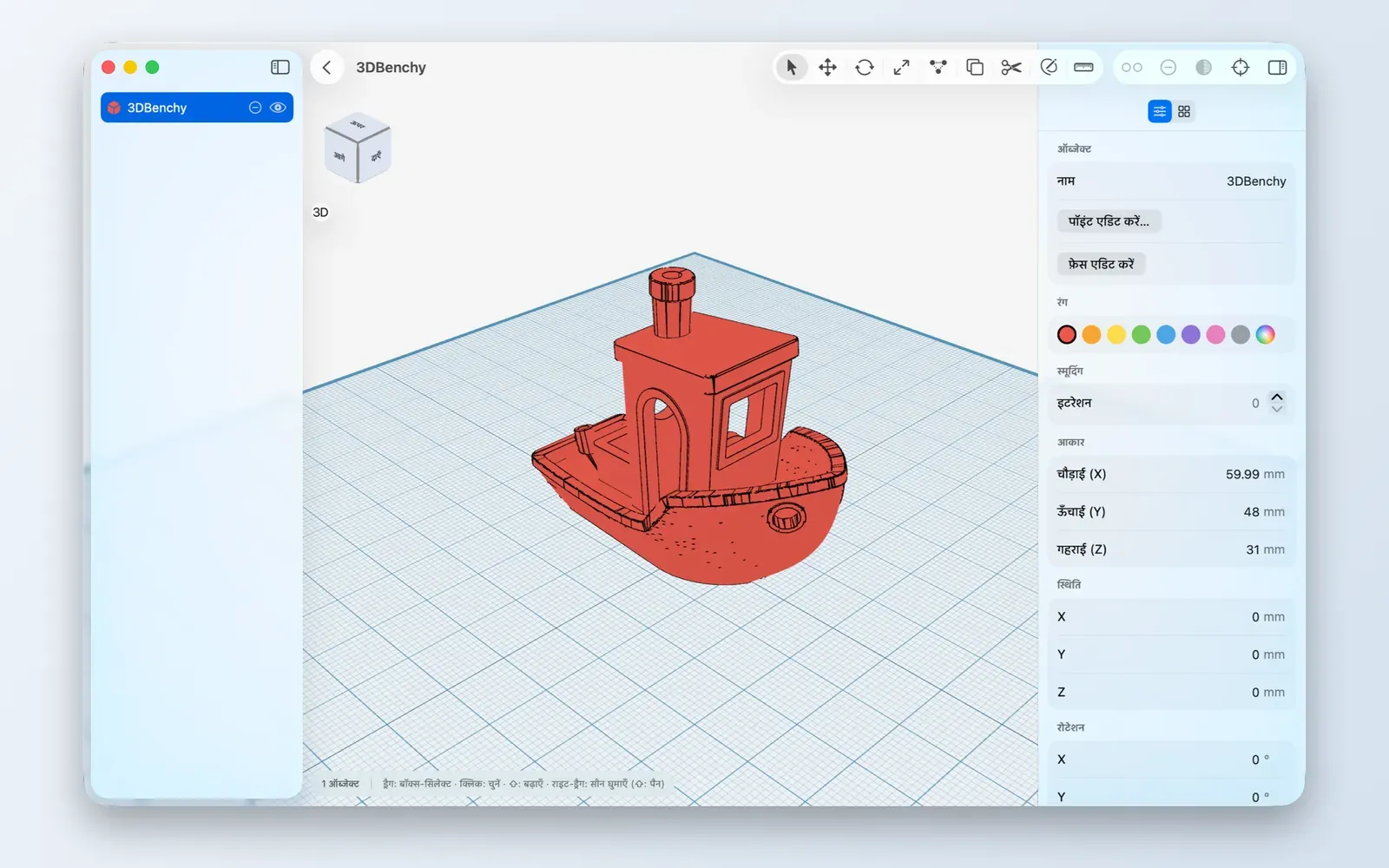Click the top face of the view cube
Screen dimensions: 1389x868
click(358, 125)
